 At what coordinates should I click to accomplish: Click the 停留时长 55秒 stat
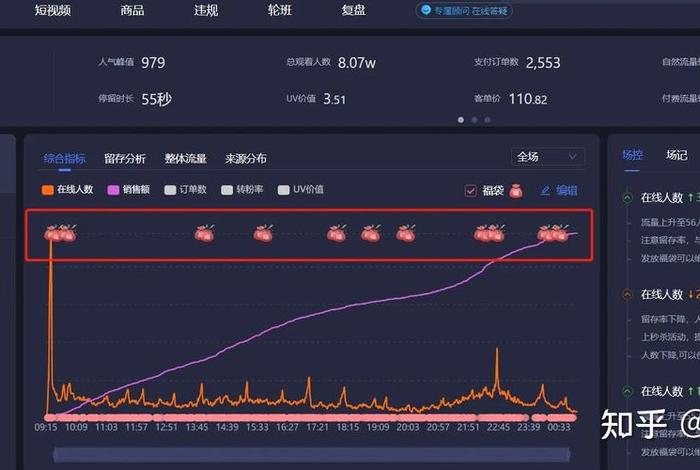[135, 99]
